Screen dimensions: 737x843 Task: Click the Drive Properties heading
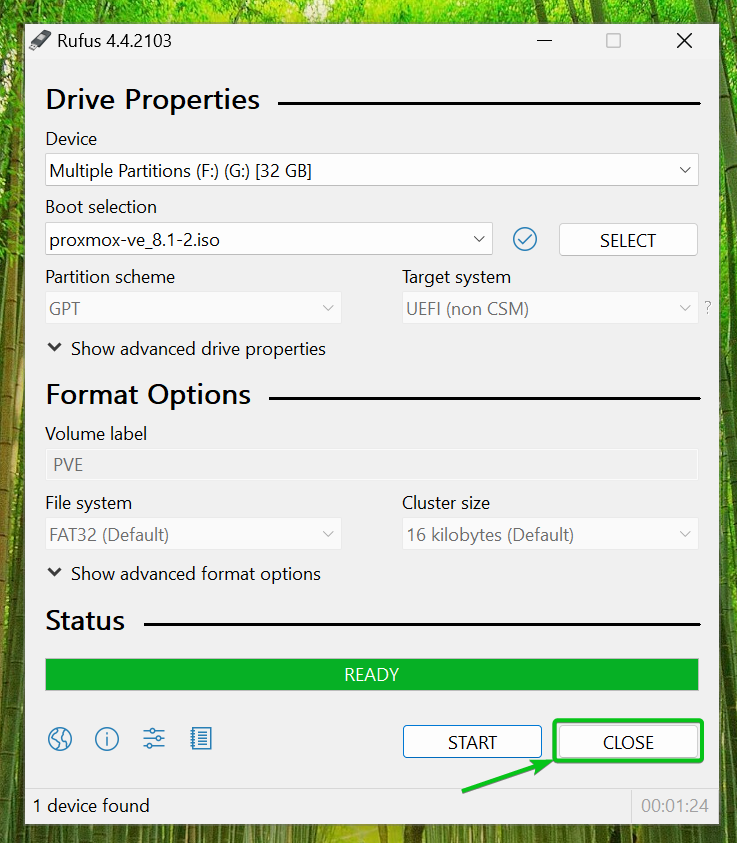(x=153, y=99)
